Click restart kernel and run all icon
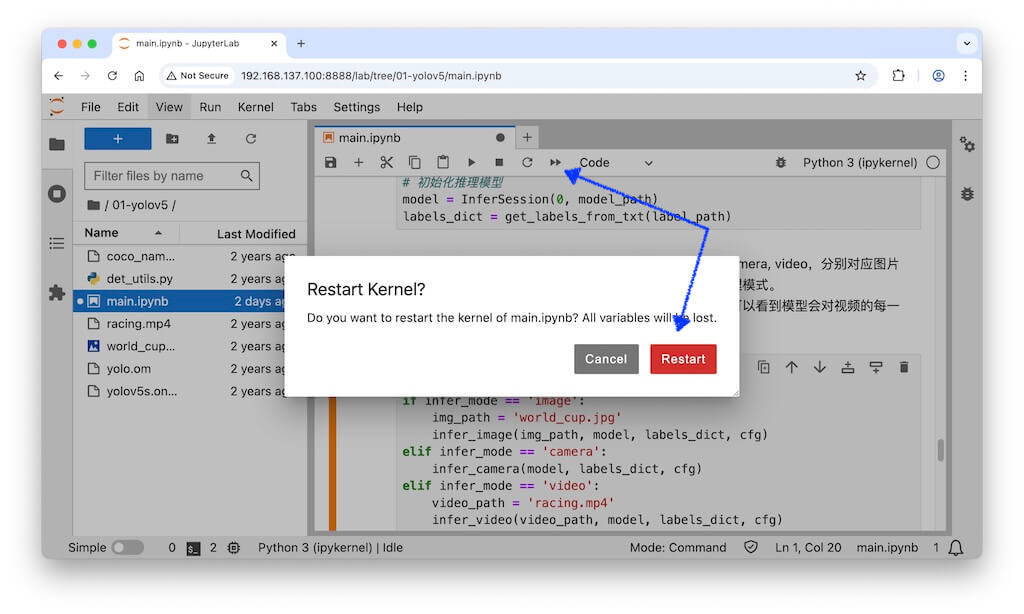Image resolution: width=1024 pixels, height=614 pixels. pos(555,162)
